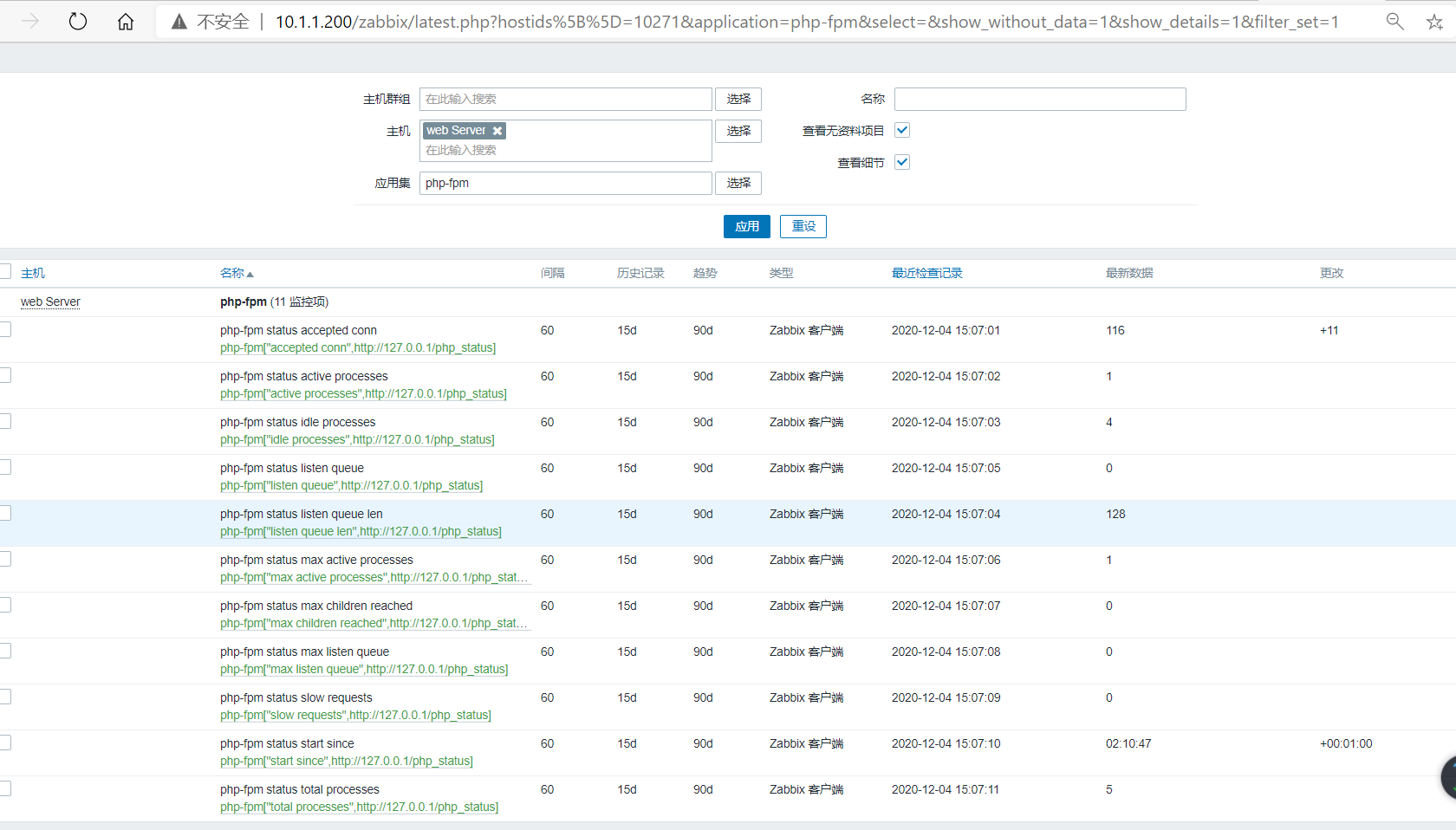The height and width of the screenshot is (830, 1456).
Task: Open php-fpm max active processes key link
Action: (x=374, y=577)
